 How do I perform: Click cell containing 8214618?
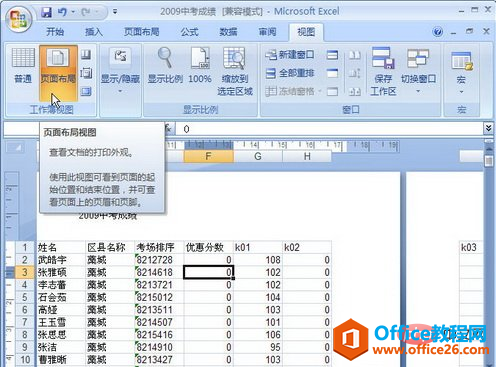coord(159,272)
